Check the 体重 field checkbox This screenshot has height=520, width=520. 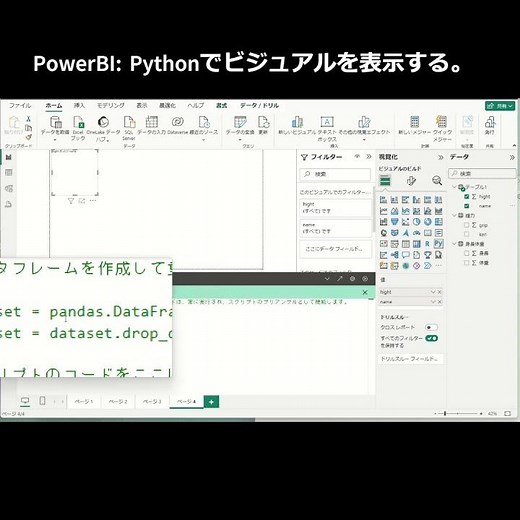coord(467,263)
